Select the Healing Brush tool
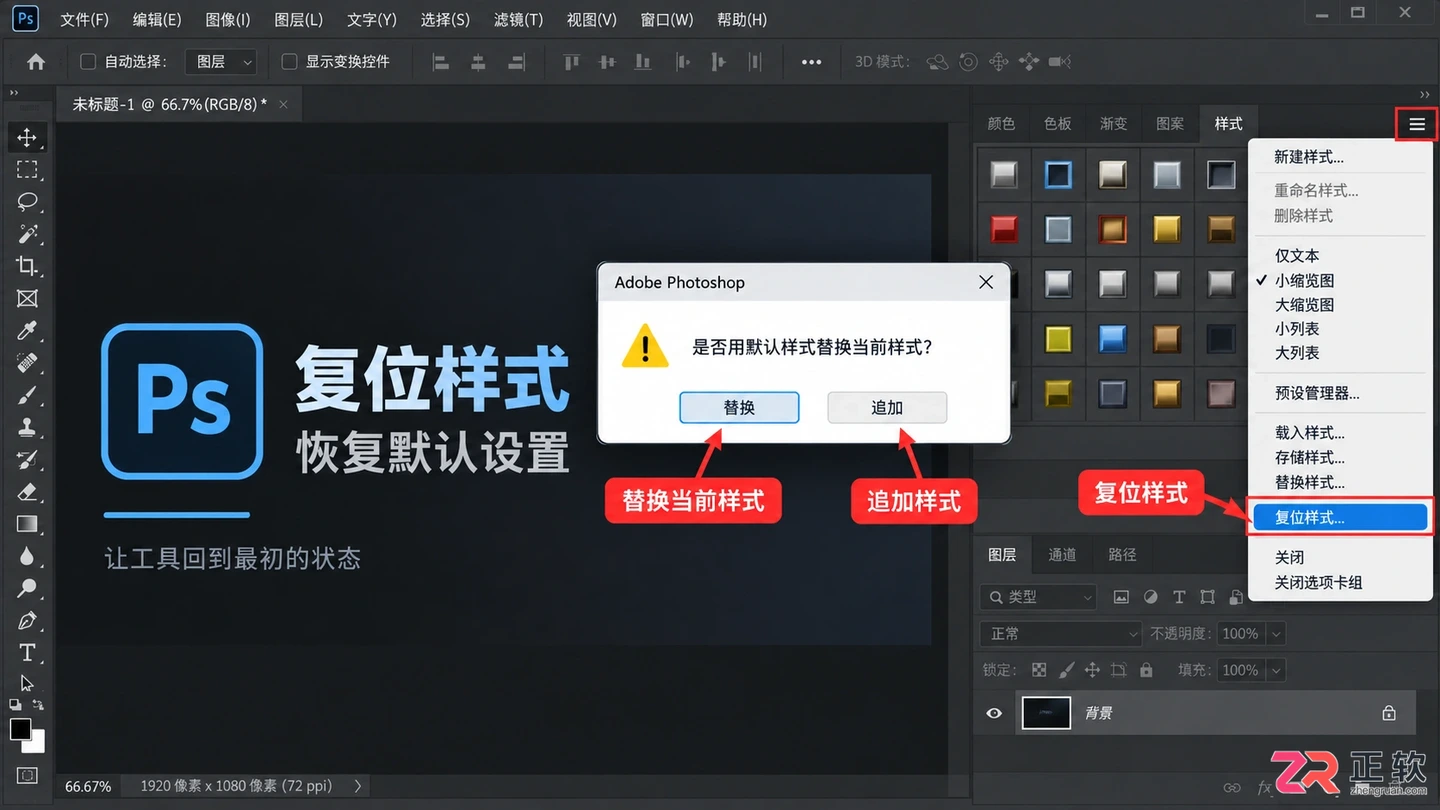 27,362
